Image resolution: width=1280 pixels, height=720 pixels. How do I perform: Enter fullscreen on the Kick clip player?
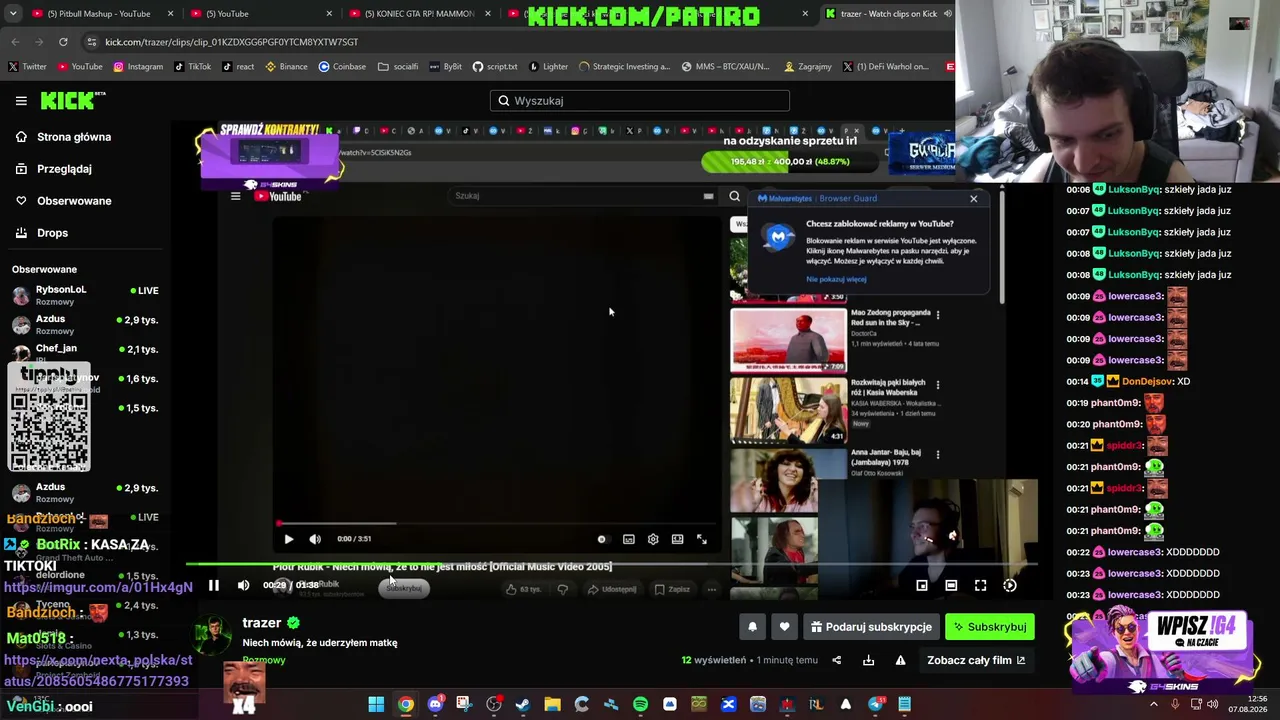click(980, 586)
